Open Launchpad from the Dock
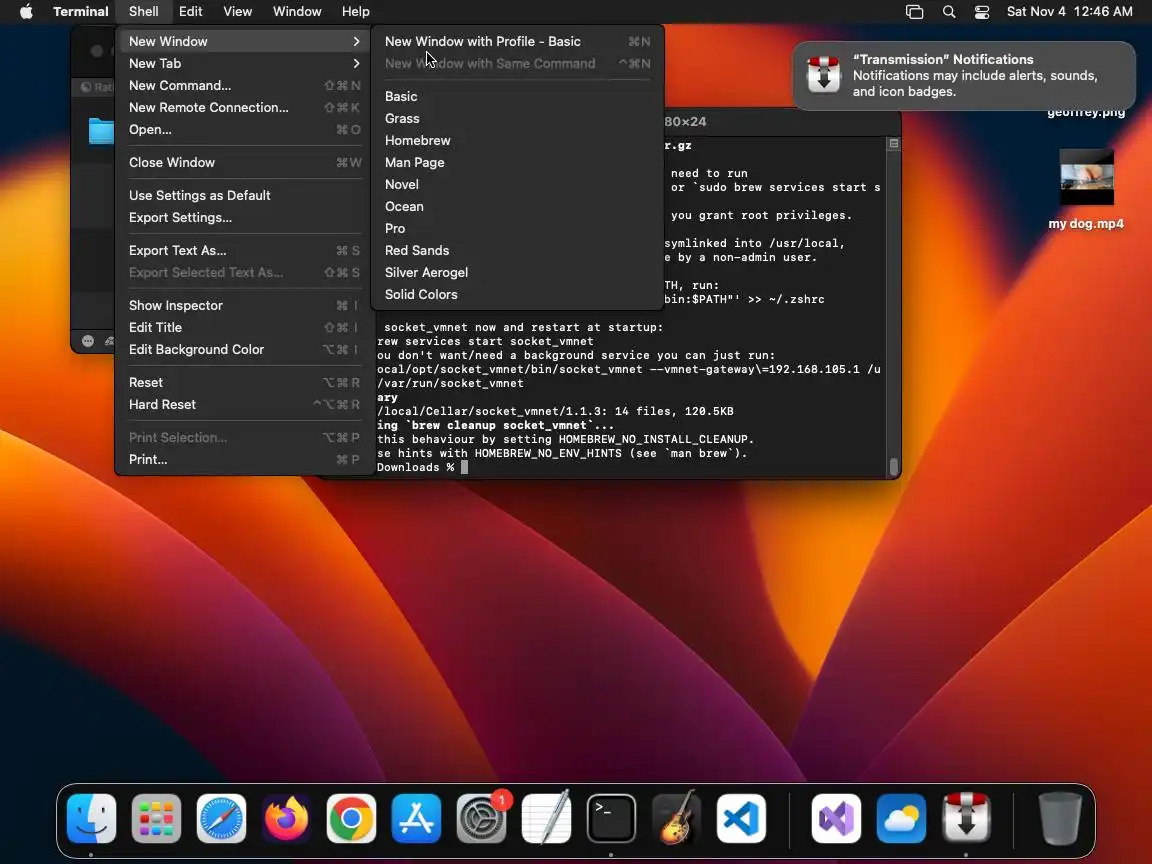The image size is (1152, 864). (156, 818)
